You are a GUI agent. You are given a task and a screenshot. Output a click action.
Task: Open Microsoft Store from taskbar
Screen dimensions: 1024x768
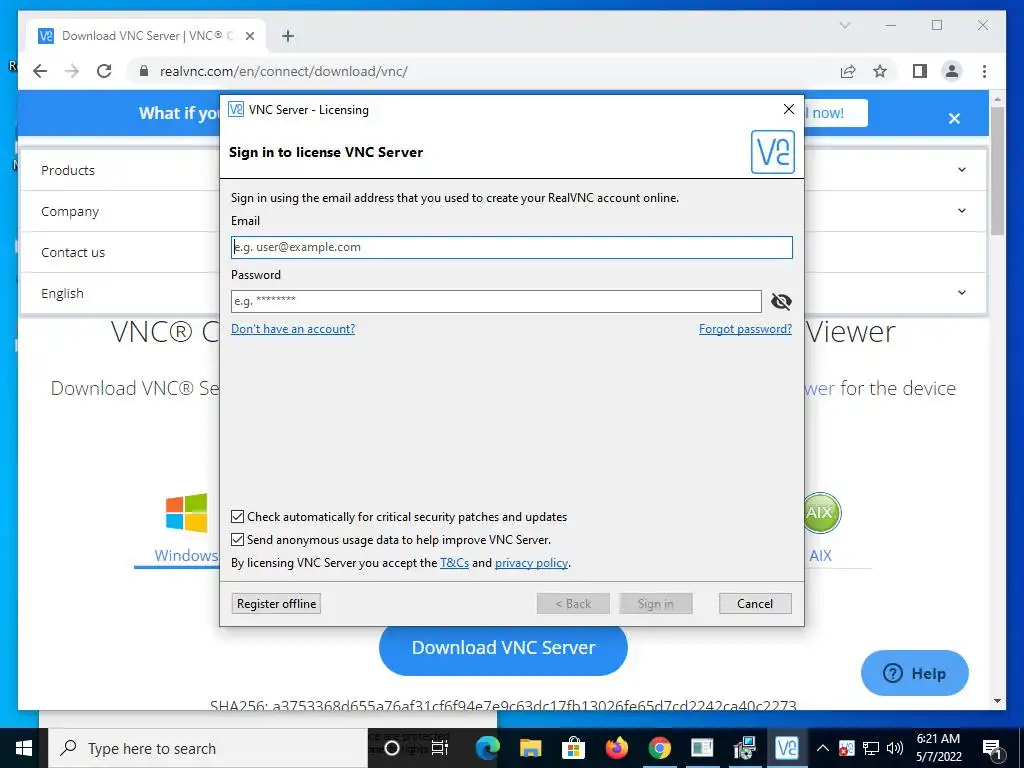click(573, 748)
